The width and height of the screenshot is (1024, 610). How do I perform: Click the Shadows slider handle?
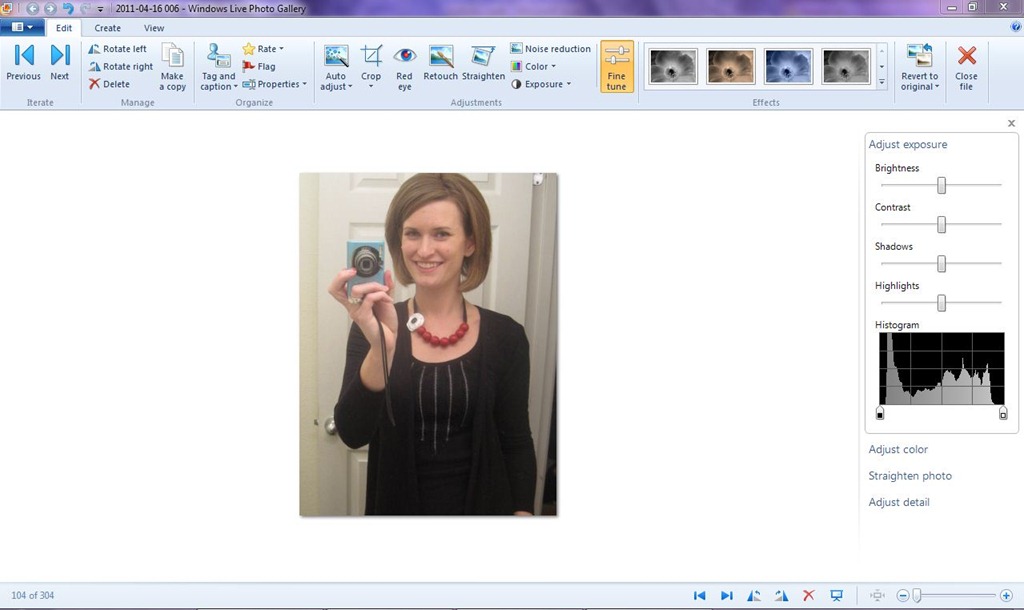tap(941, 264)
